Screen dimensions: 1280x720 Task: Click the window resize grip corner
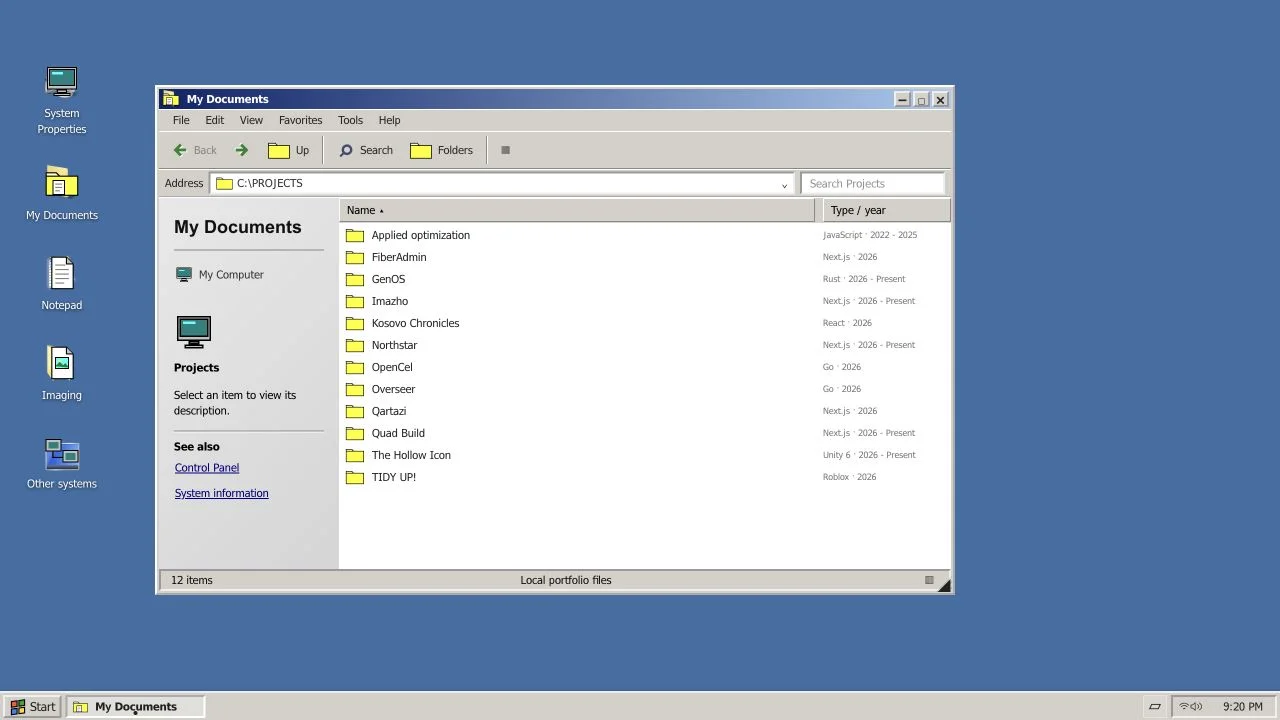tap(944, 585)
